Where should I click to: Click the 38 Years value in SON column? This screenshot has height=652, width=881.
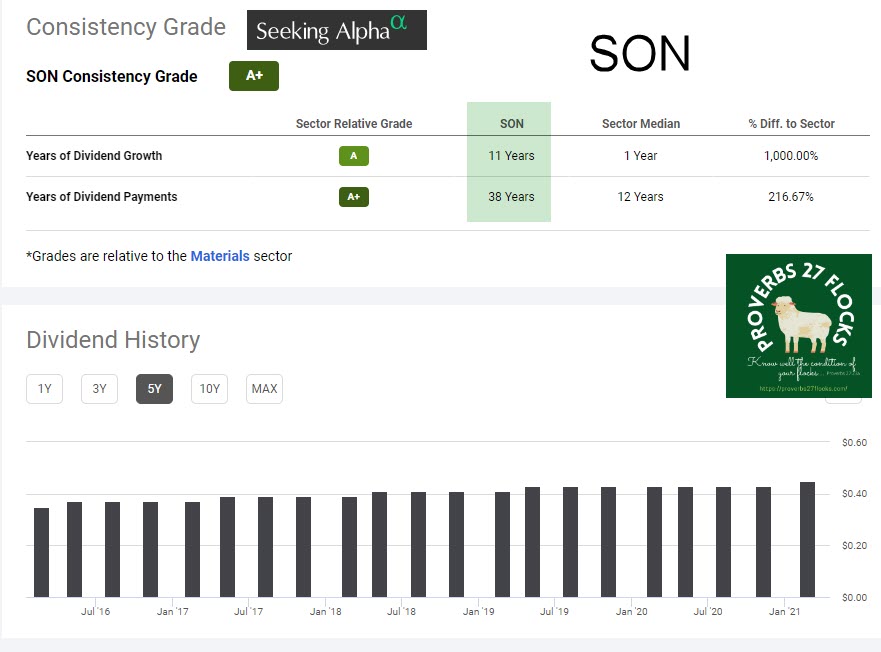click(511, 197)
